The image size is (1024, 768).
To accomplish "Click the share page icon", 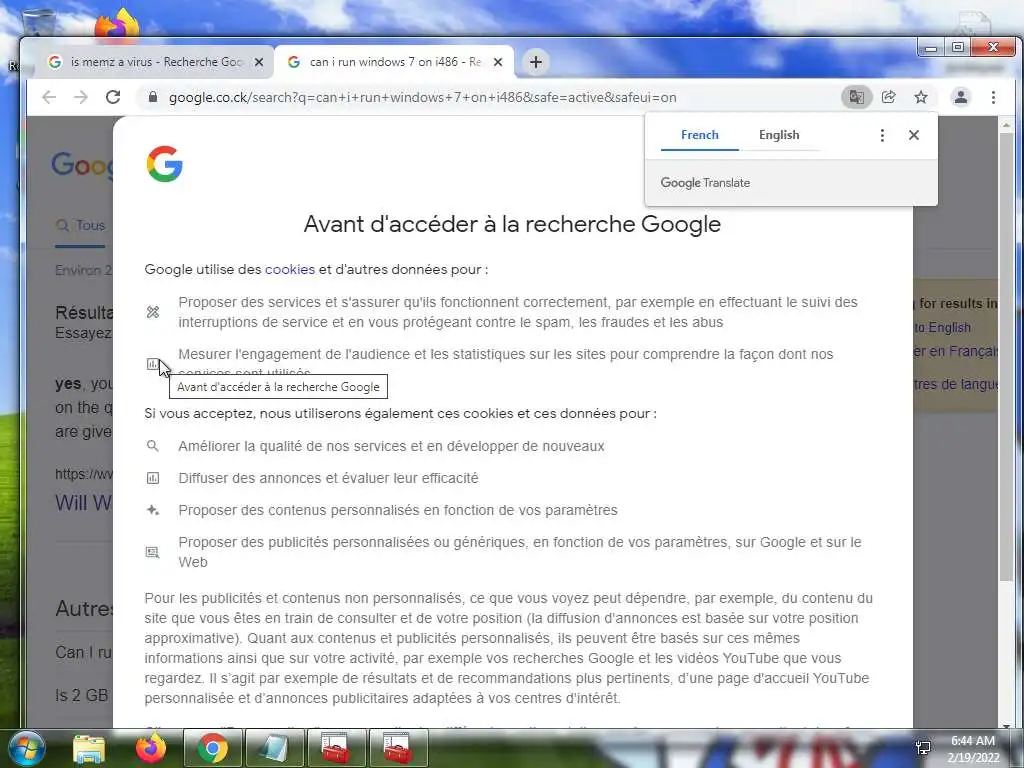I will tap(888, 97).
